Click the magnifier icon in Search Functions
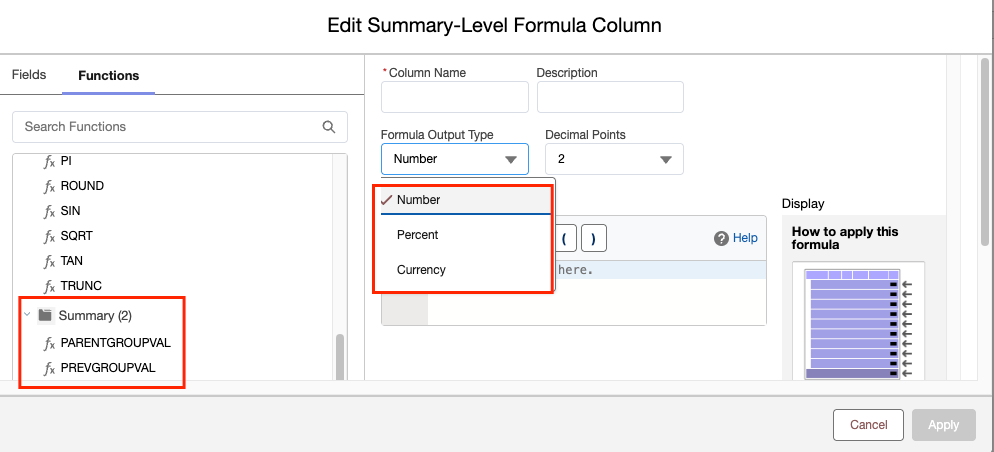Viewport: 994px width, 452px height. point(328,127)
